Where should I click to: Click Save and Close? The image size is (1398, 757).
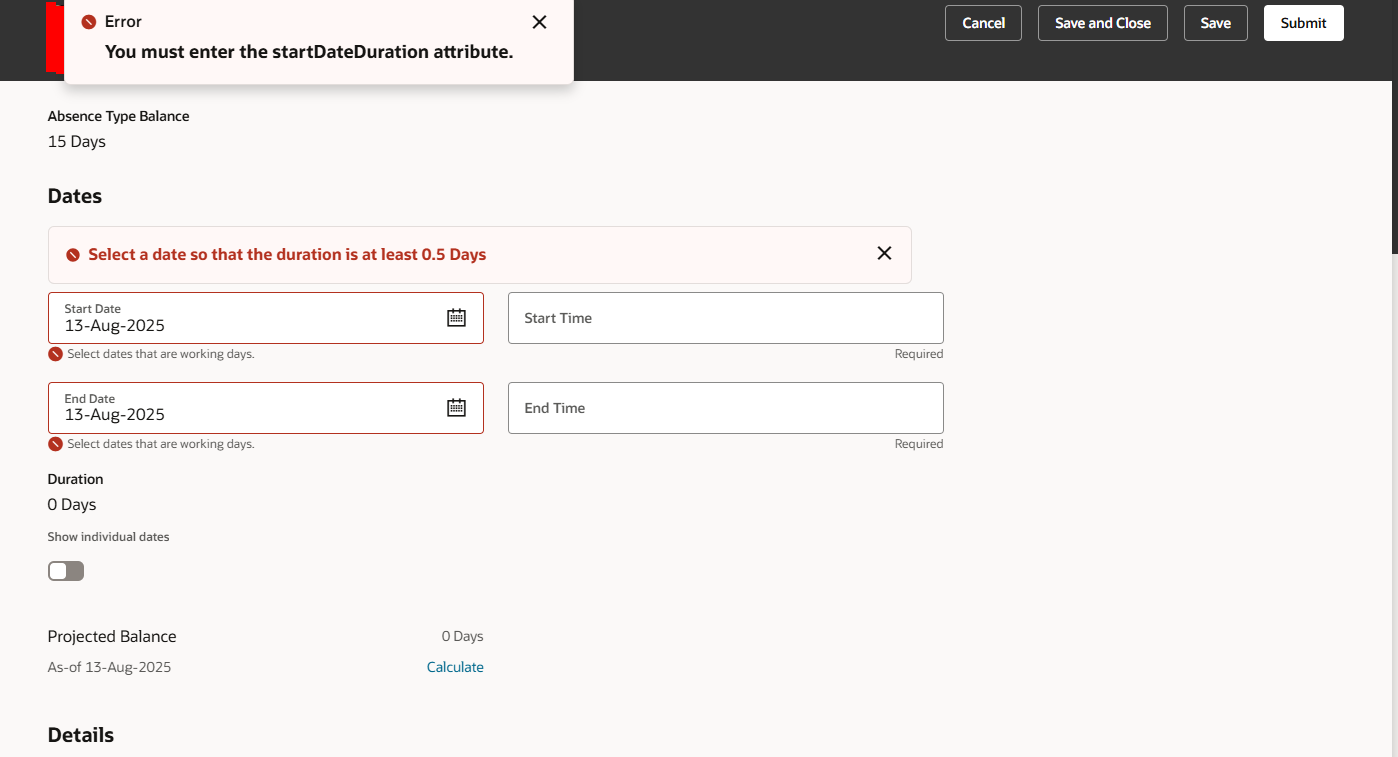pos(1103,23)
